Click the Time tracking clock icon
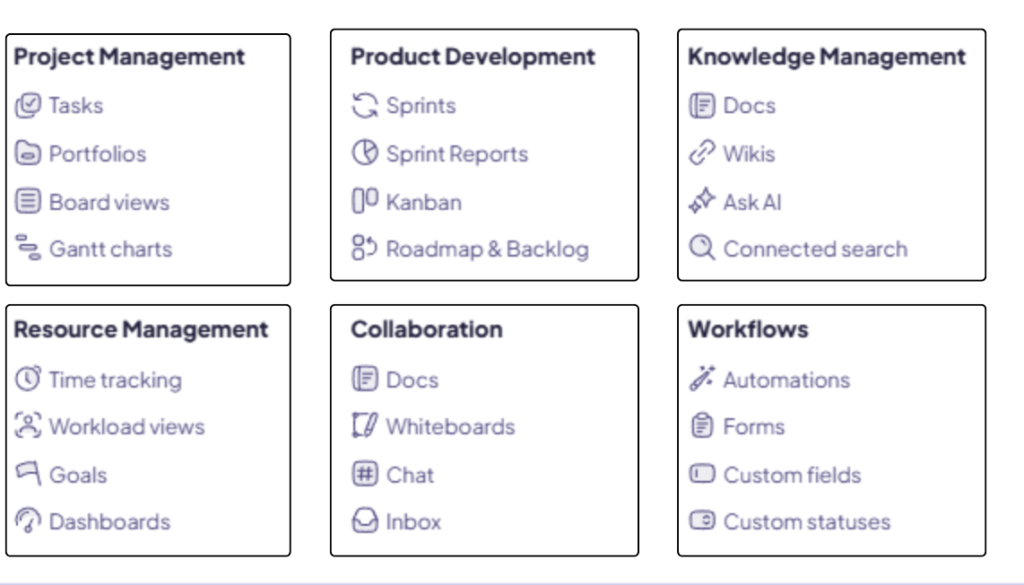1024x585 pixels. [x=28, y=379]
